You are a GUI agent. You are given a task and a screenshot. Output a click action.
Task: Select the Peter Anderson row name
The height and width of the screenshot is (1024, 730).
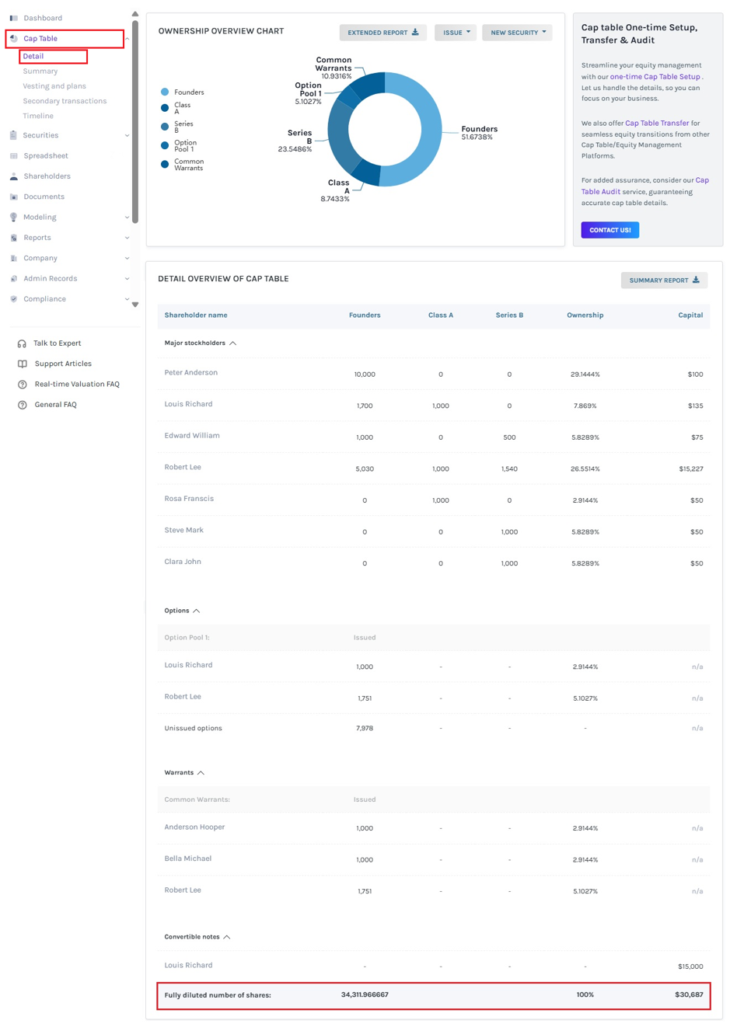coord(191,373)
